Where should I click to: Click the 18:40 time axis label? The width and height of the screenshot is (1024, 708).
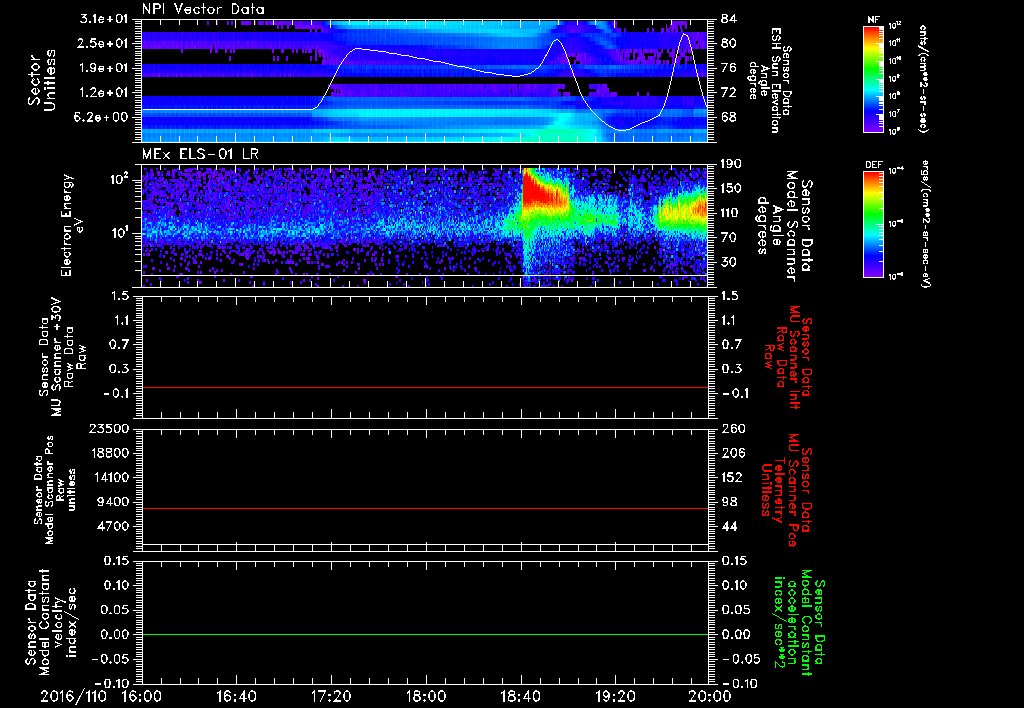pos(520,696)
